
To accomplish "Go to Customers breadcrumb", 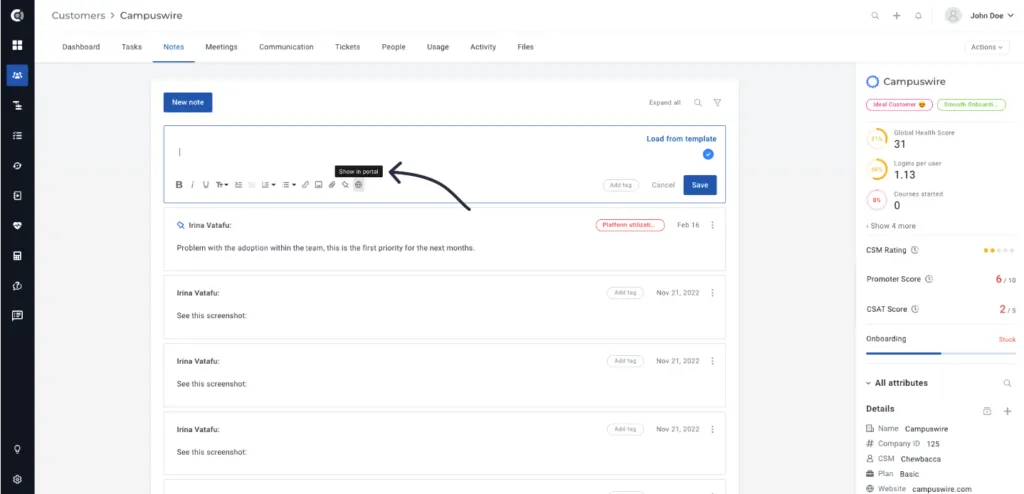I will coord(77,15).
